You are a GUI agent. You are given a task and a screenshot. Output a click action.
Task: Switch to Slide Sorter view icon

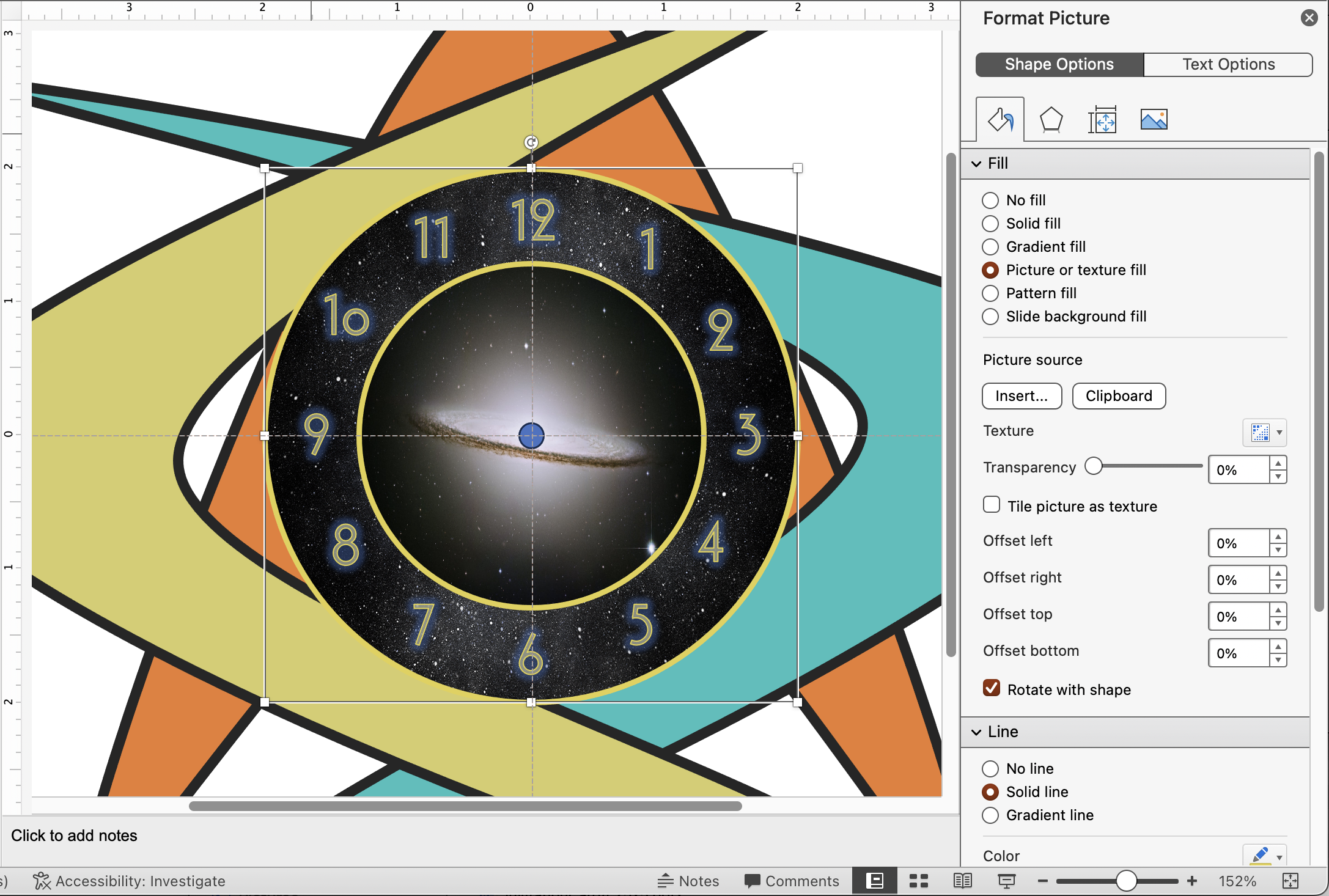[x=918, y=881]
